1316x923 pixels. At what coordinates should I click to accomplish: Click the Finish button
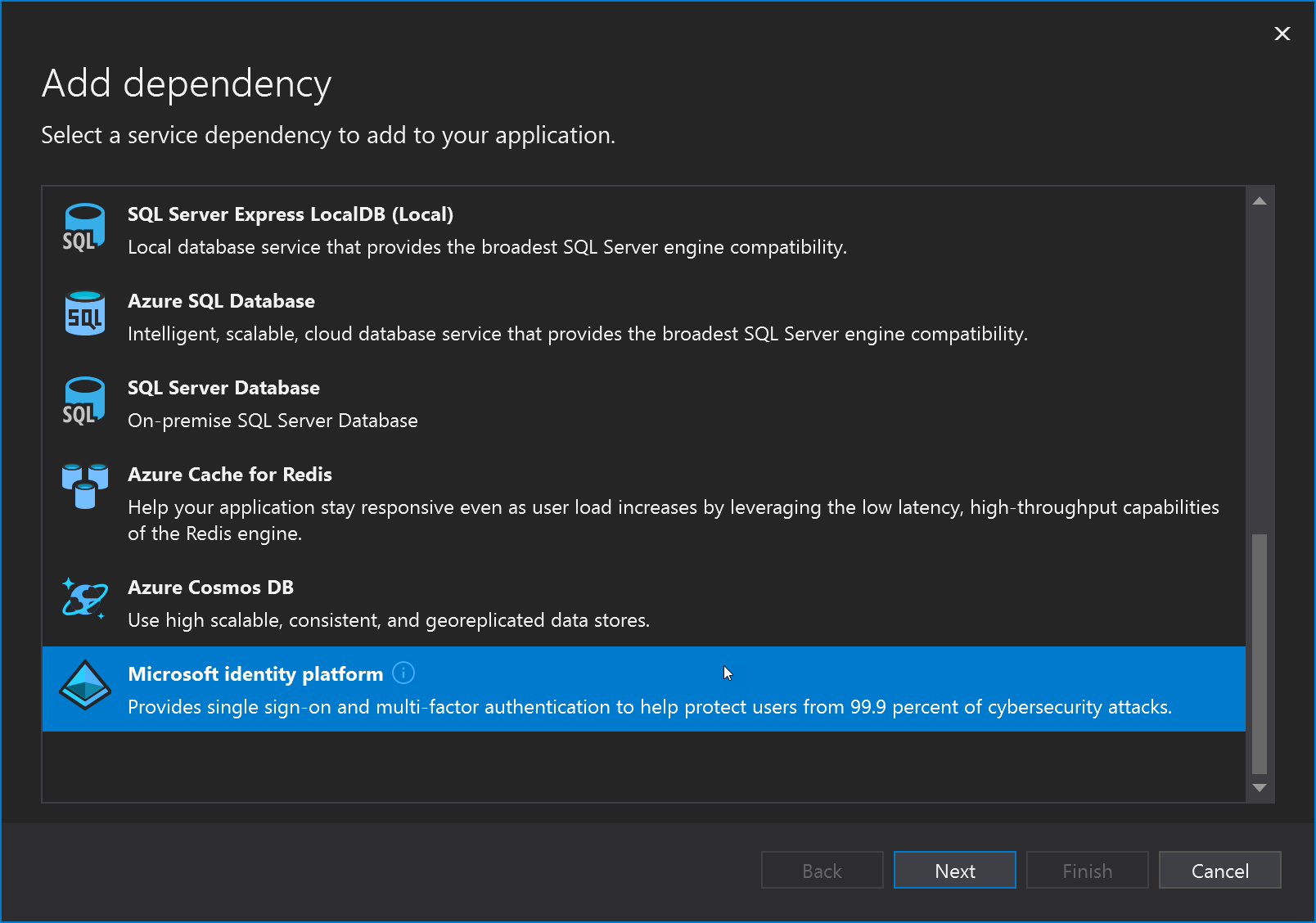point(1088,870)
